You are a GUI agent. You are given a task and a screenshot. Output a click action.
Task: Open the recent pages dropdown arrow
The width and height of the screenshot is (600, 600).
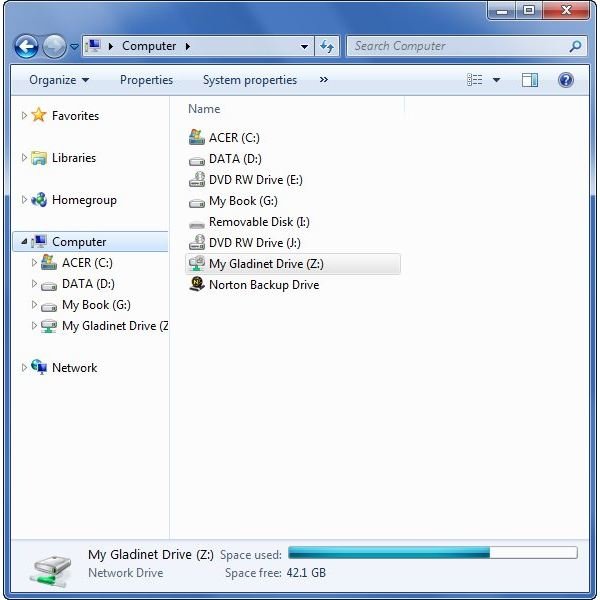74,47
